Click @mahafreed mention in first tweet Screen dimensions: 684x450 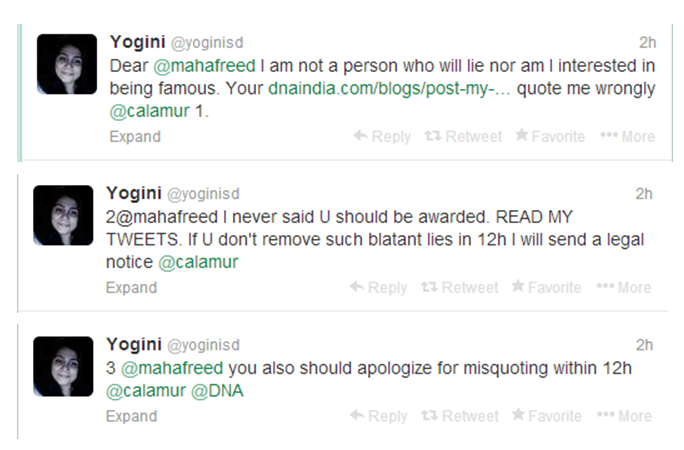(x=204, y=65)
